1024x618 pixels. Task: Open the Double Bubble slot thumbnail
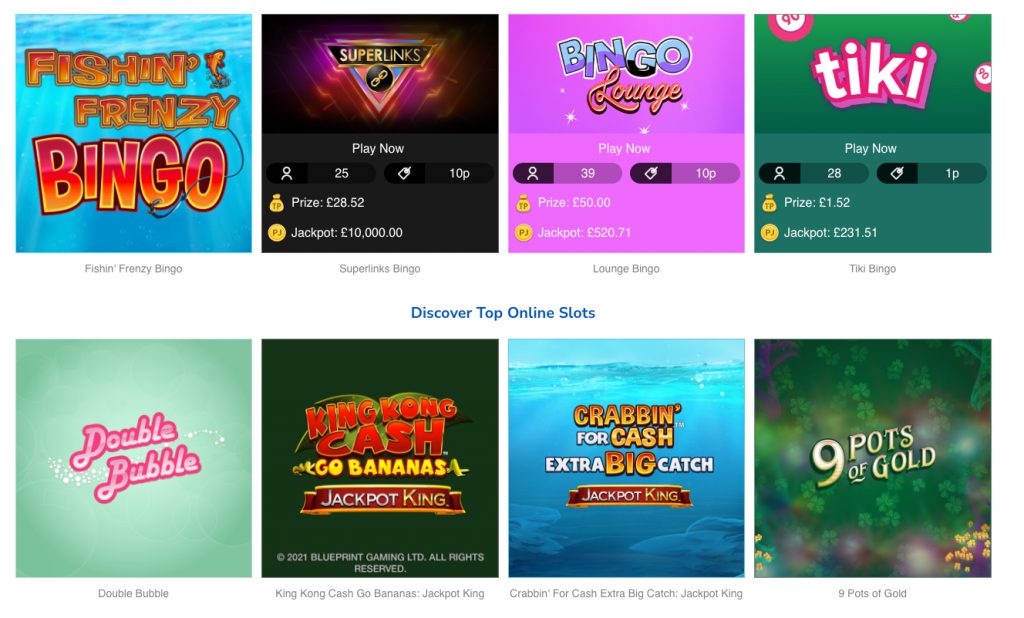coord(134,458)
